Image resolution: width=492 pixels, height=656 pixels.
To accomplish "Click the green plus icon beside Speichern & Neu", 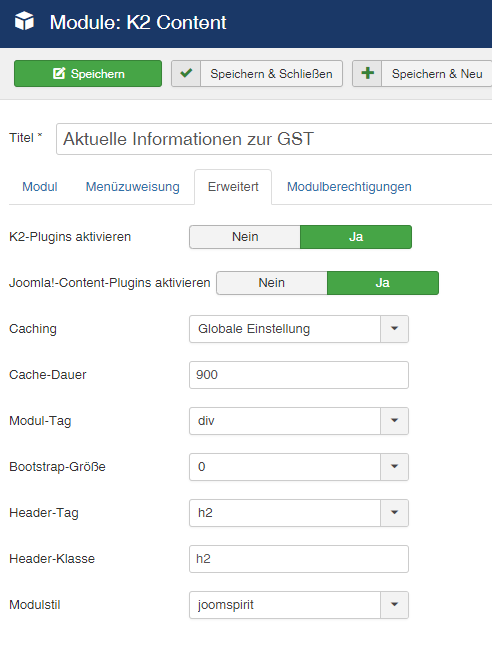I will coord(367,73).
